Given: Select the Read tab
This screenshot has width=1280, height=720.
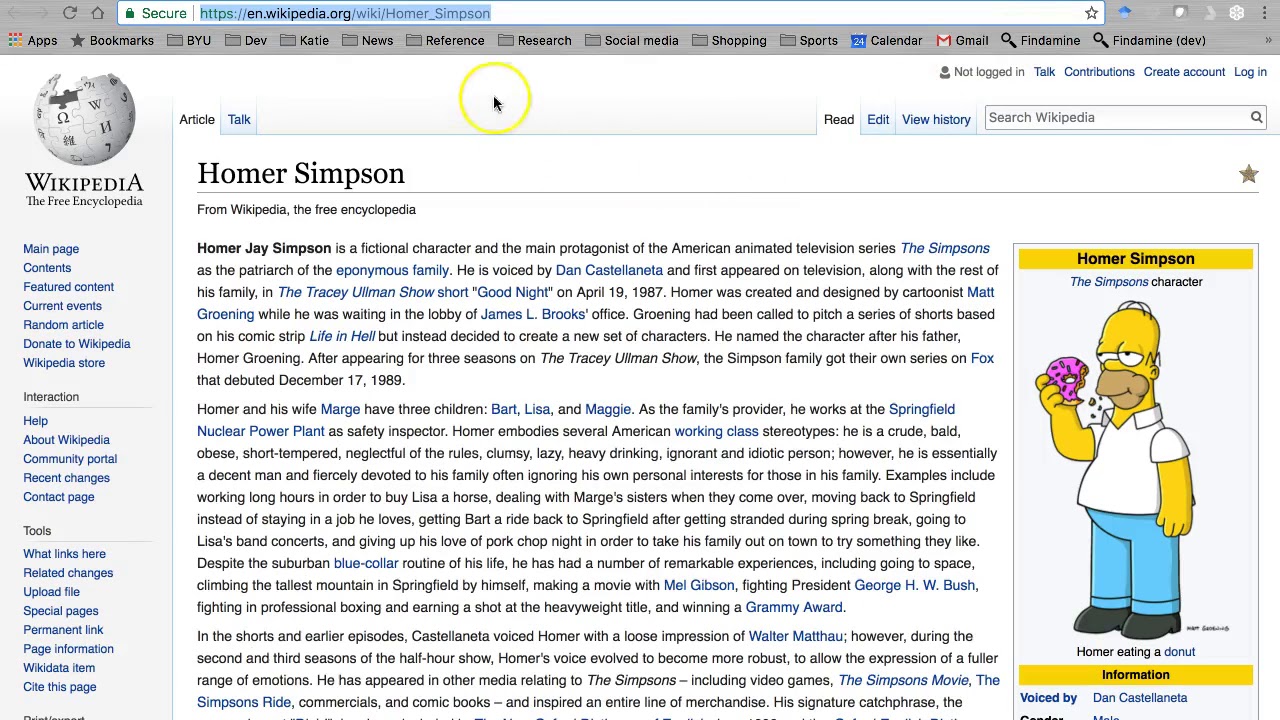Looking at the screenshot, I should (839, 119).
